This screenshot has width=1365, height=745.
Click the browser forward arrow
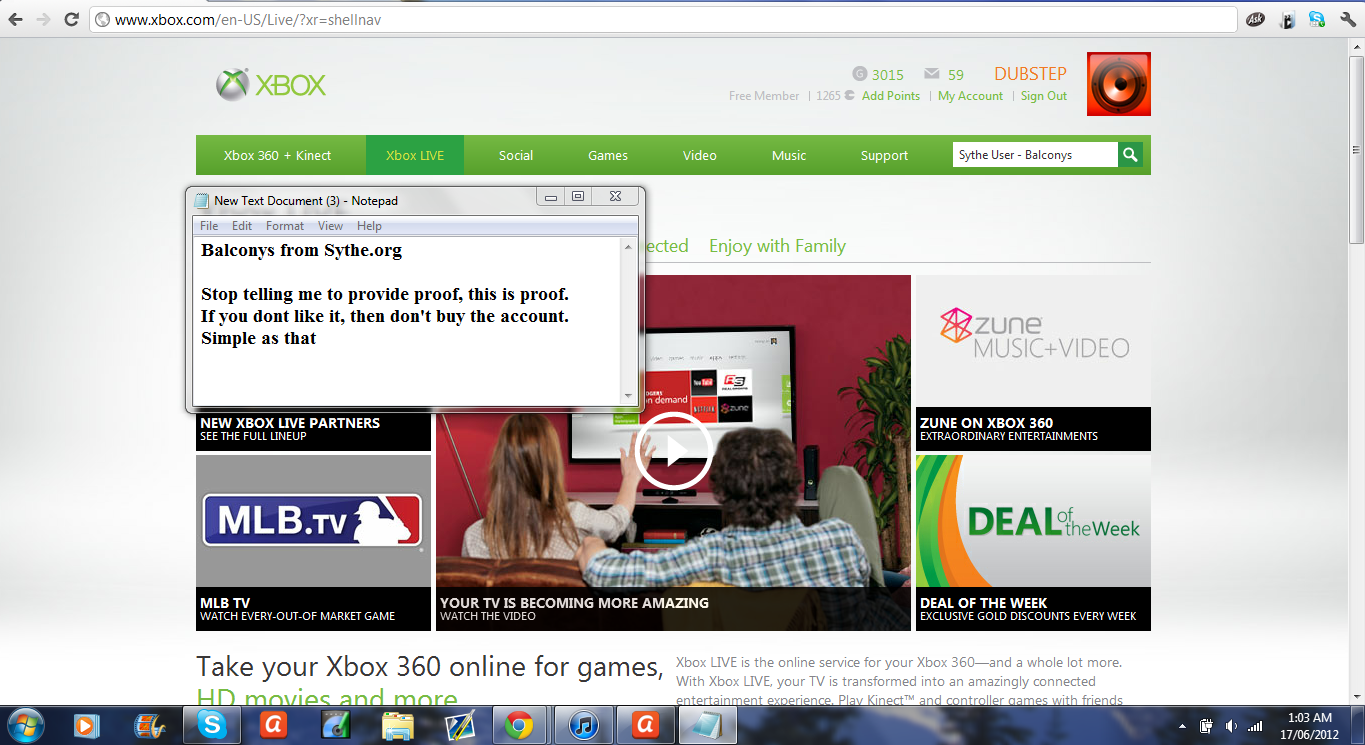click(44, 19)
